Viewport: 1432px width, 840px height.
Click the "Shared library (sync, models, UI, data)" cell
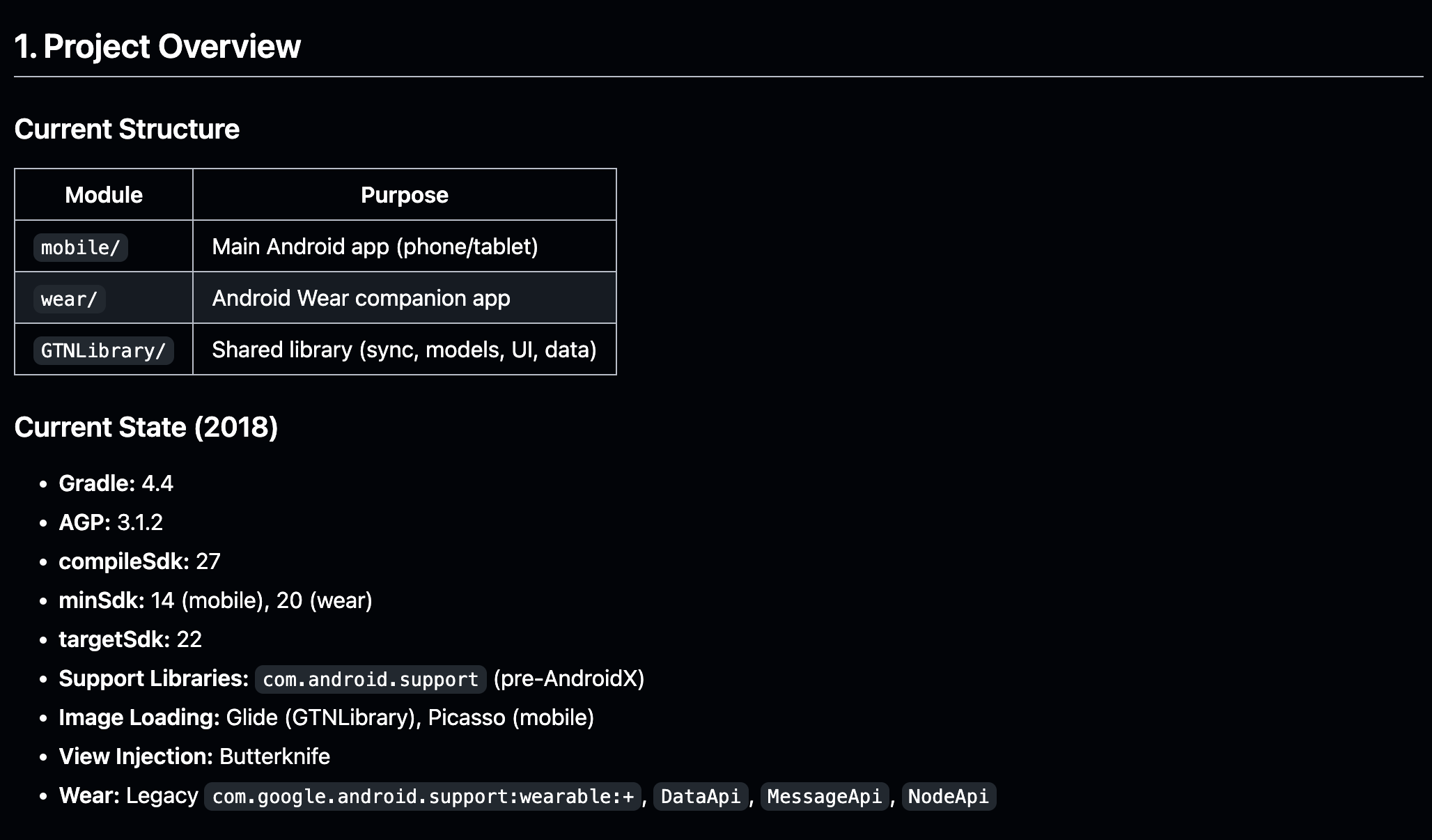click(404, 350)
